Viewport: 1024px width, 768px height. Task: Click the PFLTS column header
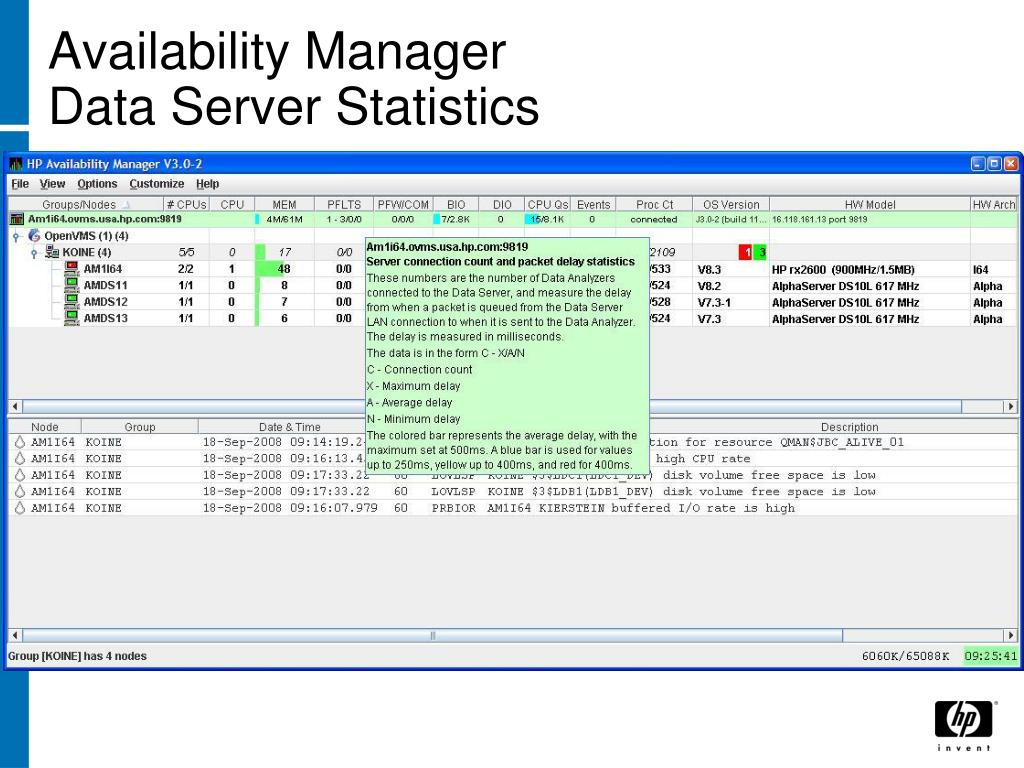click(344, 204)
